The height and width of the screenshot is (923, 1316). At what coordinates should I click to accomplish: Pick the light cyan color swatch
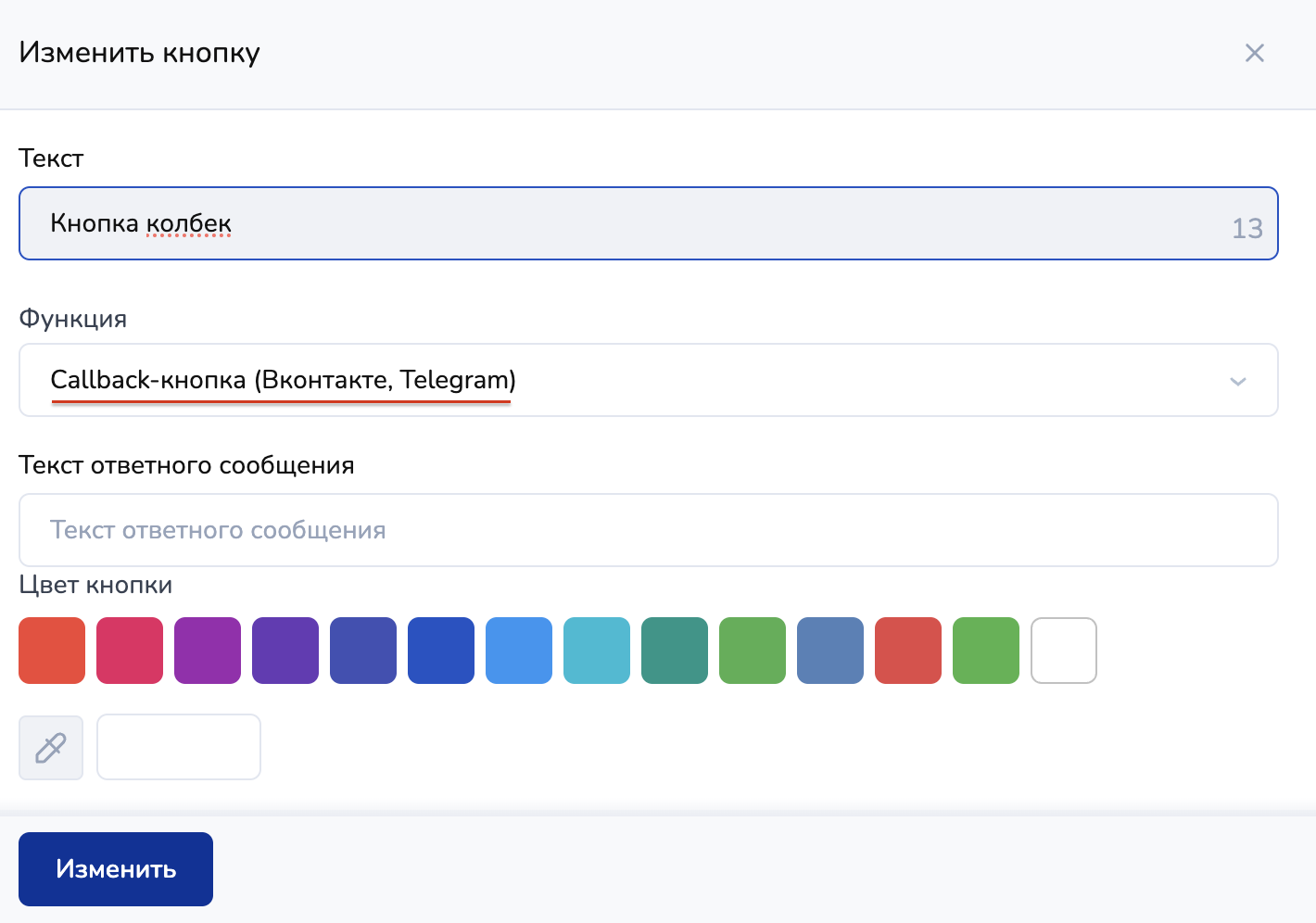[597, 651]
